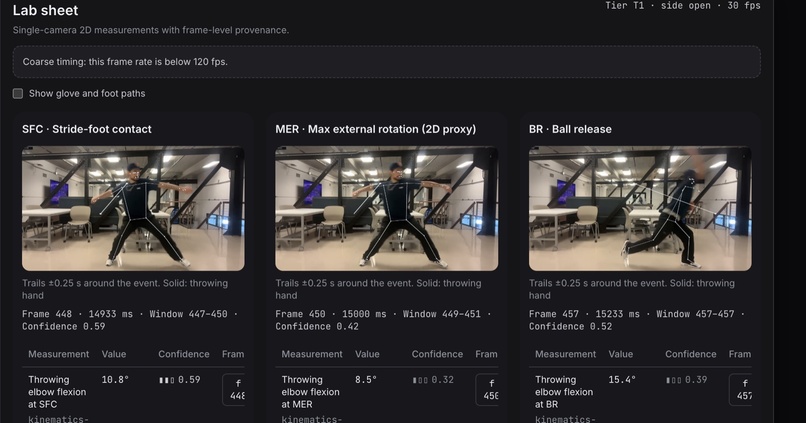The width and height of the screenshot is (806, 423).
Task: Click 'Throwing elbow flexion at SFC' row label
Action: (57, 392)
